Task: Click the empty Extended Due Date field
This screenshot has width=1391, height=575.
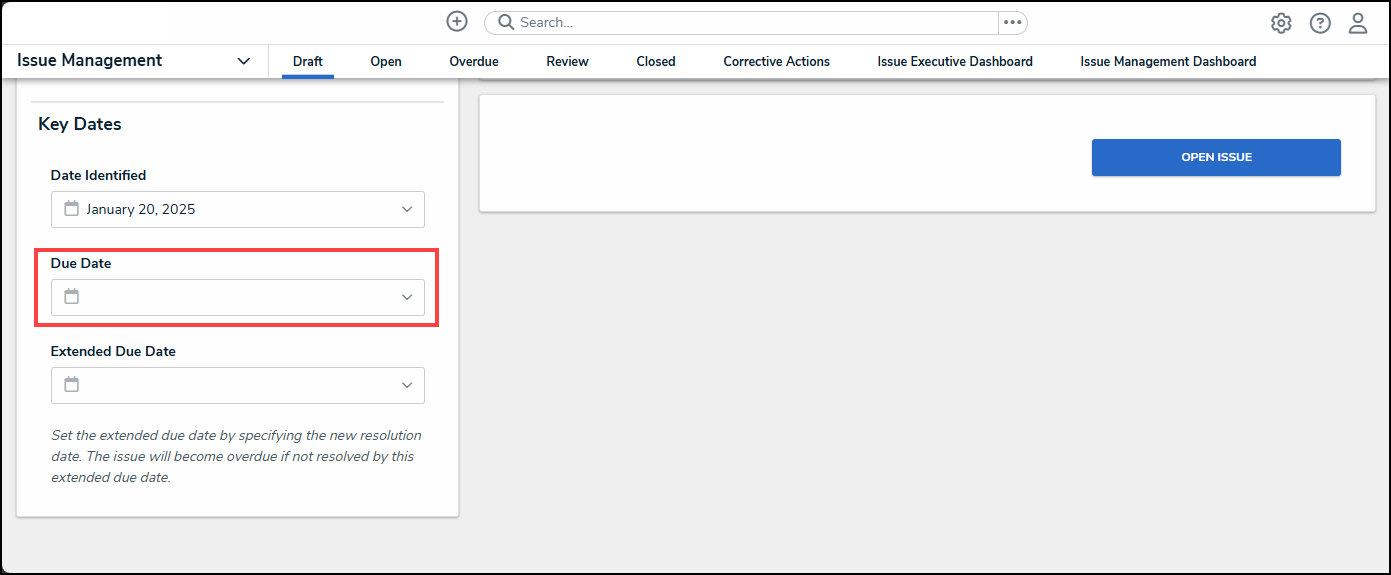Action: (x=238, y=385)
